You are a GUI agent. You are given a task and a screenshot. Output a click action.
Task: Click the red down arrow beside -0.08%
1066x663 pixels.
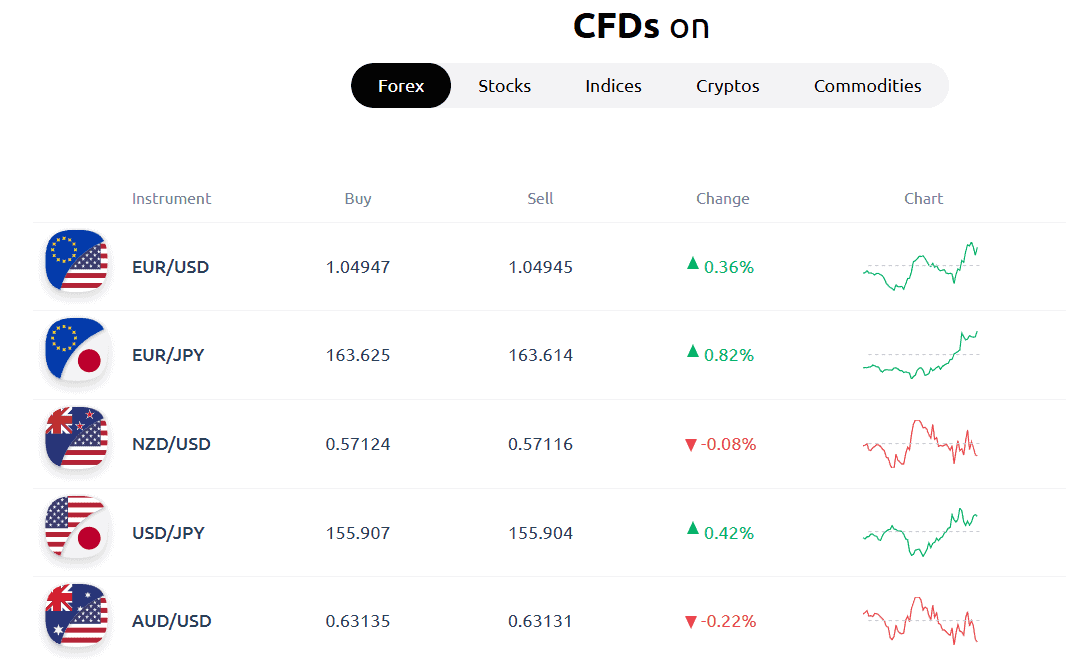pos(691,445)
